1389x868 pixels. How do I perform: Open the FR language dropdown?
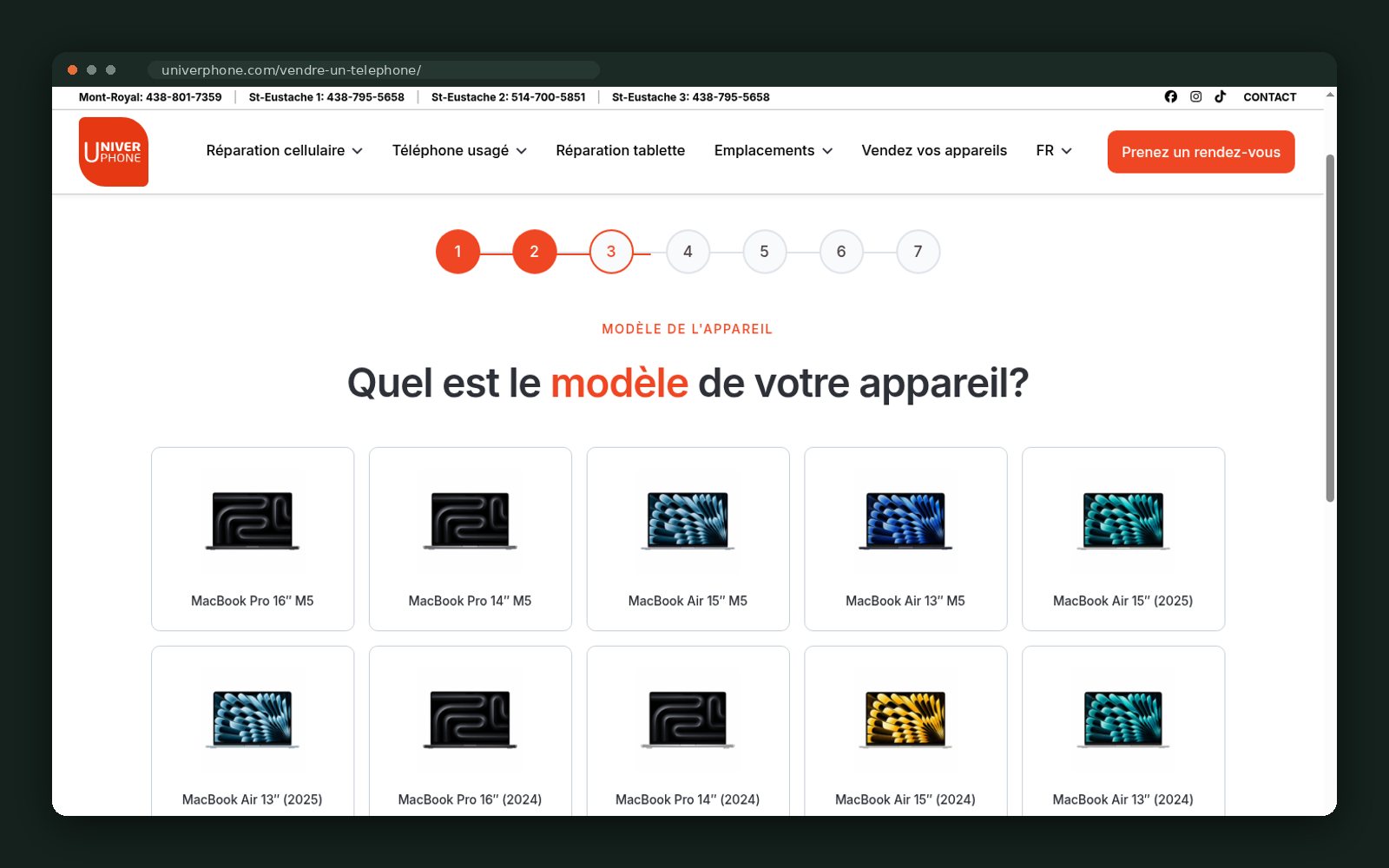pyautogui.click(x=1054, y=151)
